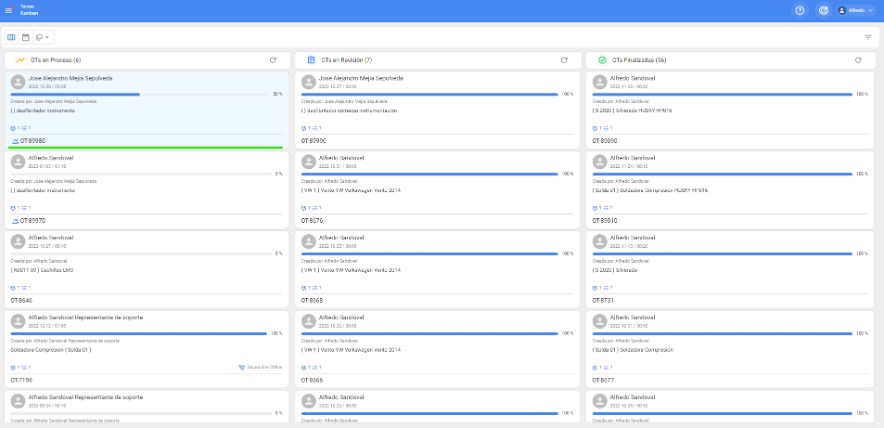Viewport: 884px width, 428px height.
Task: Switch to calendar view
Action: click(x=25, y=37)
